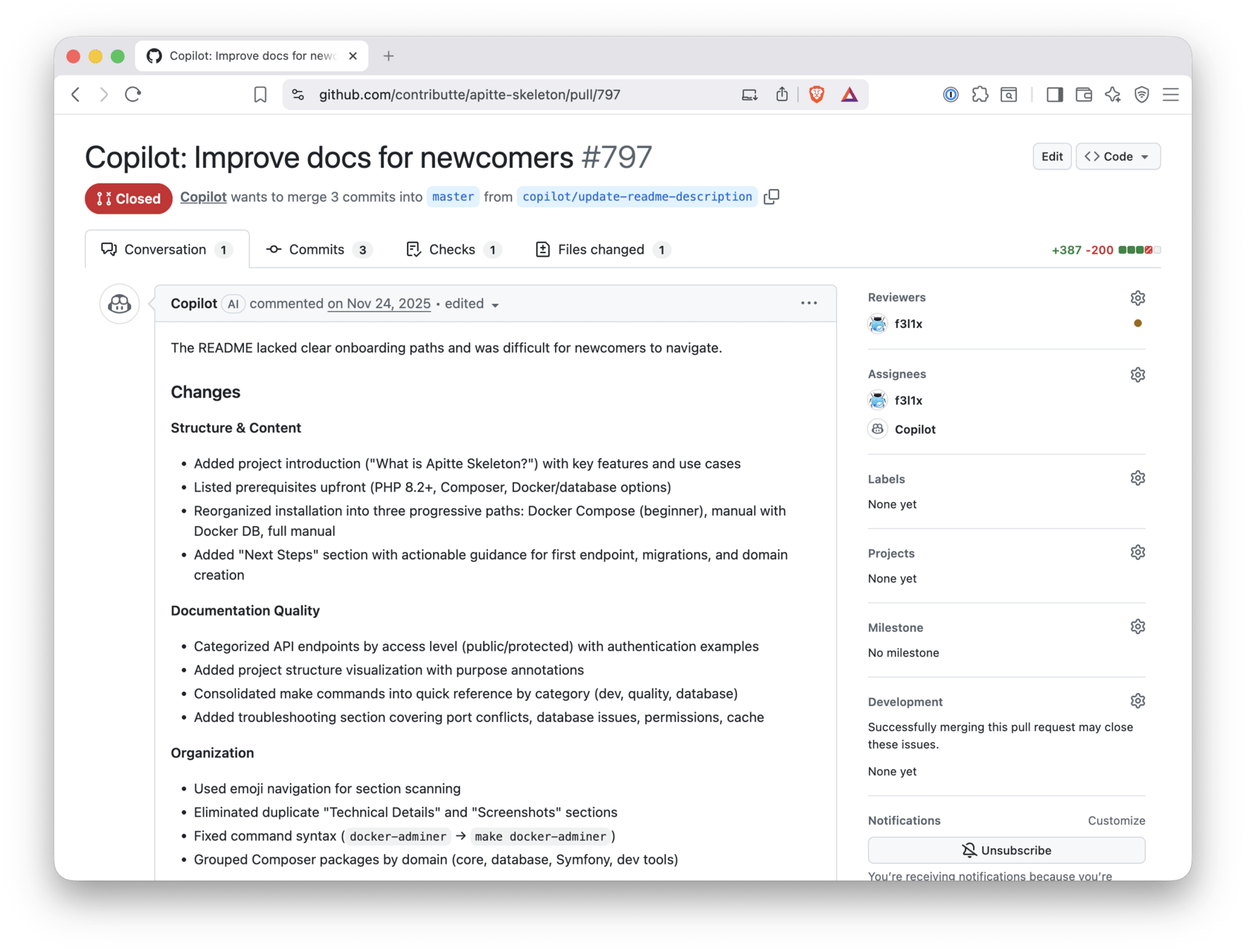The height and width of the screenshot is (952, 1246).
Task: Go back with the browser back arrow
Action: click(x=76, y=94)
